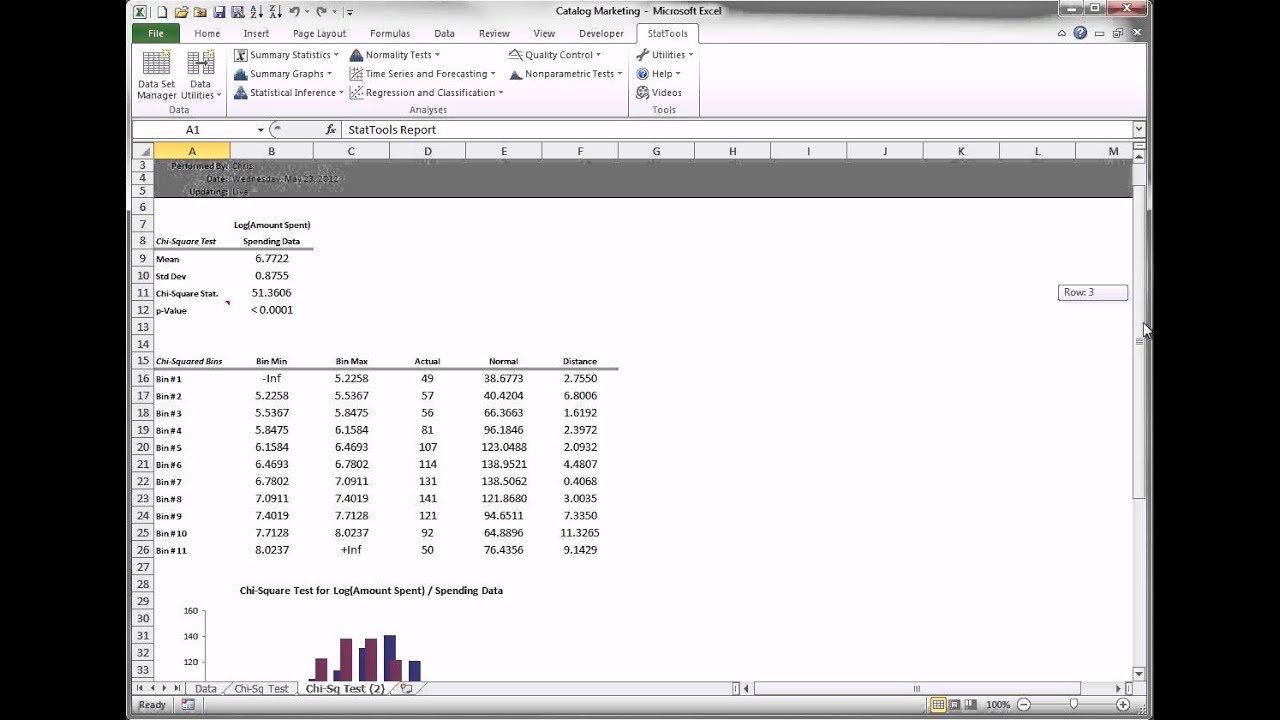The width and height of the screenshot is (1280, 720).
Task: Open the Data Set Manager
Action: (156, 75)
